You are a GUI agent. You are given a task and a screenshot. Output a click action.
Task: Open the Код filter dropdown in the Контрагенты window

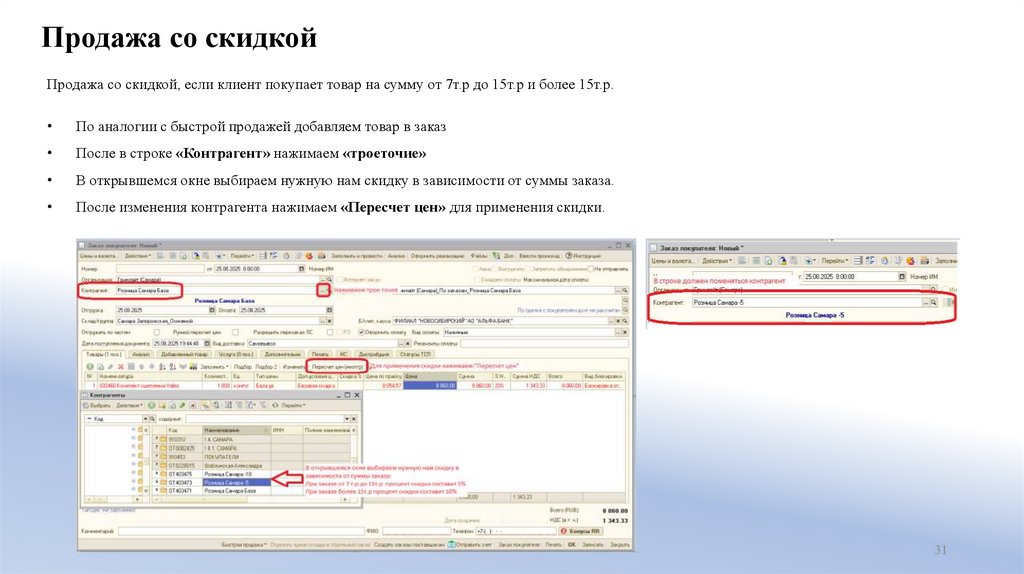(146, 419)
